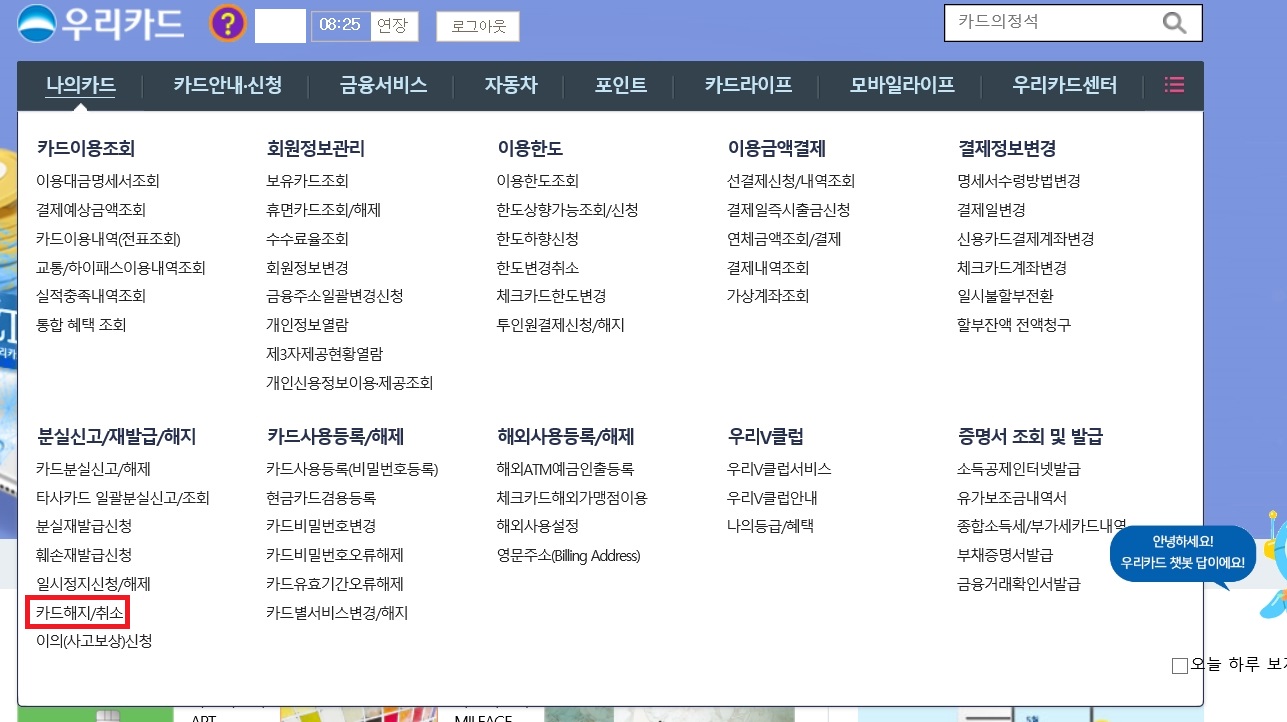Open 통합 혜택 조회
Image resolution: width=1287 pixels, height=722 pixels.
pyautogui.click(x=81, y=325)
